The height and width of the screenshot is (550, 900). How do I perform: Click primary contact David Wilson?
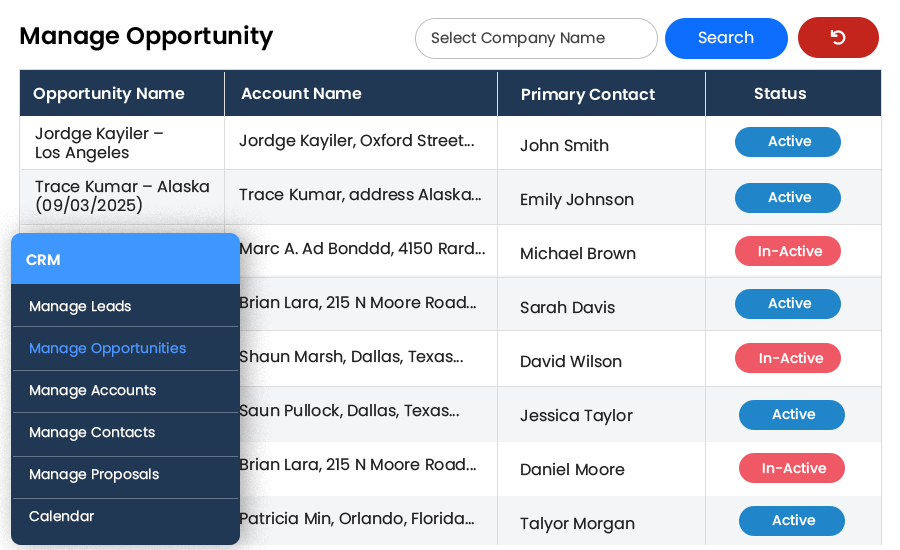click(571, 362)
